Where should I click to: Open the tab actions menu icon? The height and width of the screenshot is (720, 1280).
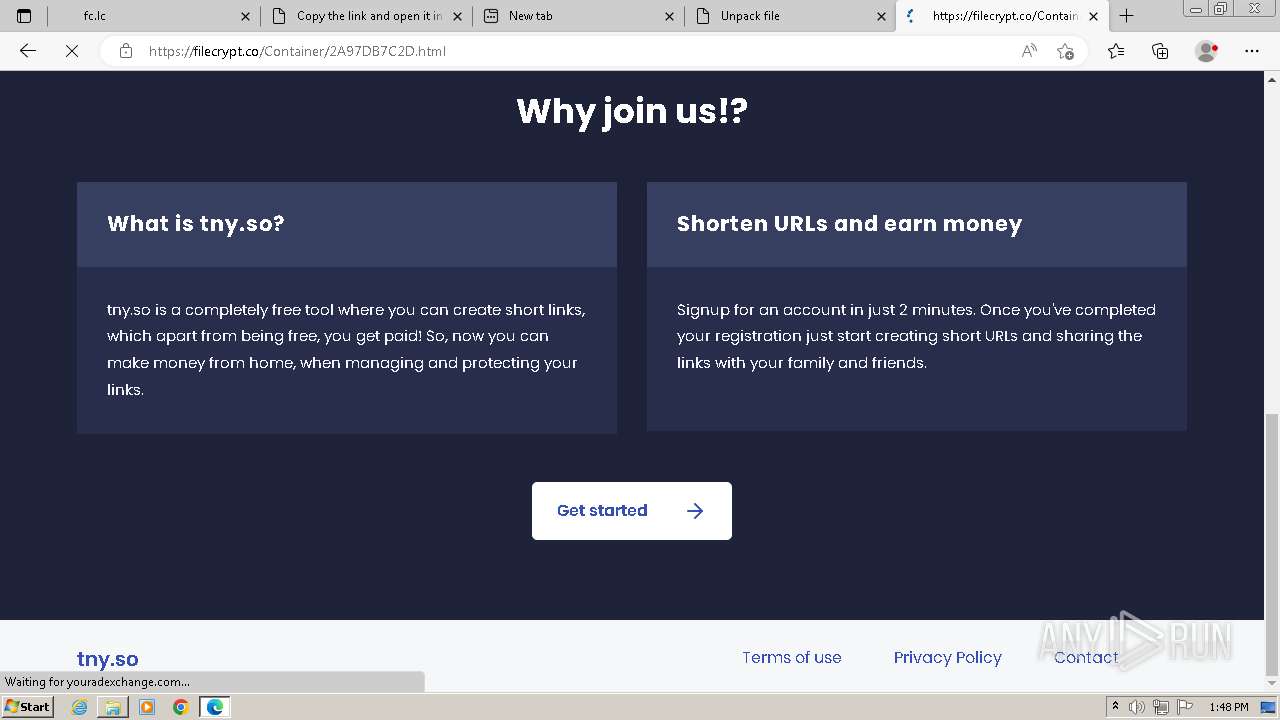[24, 16]
